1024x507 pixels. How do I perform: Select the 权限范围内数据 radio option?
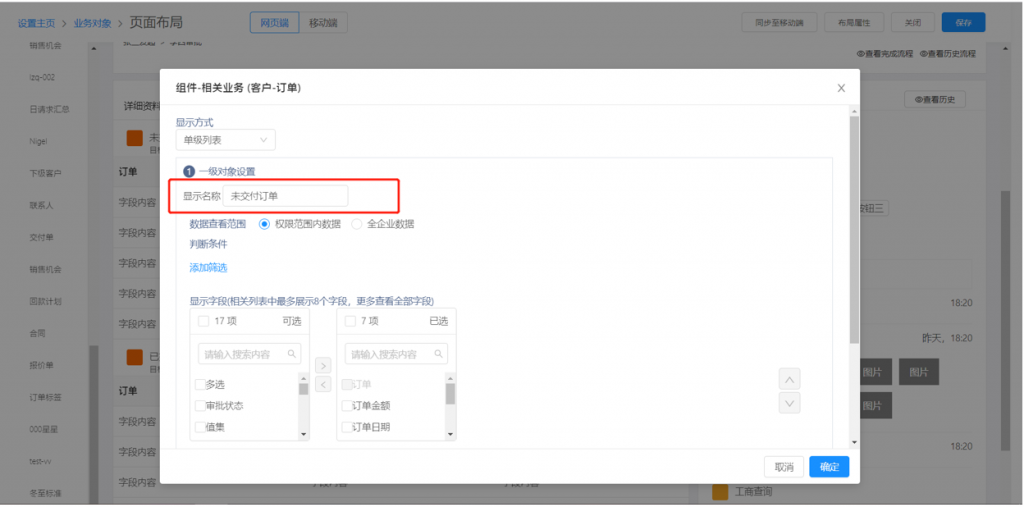[x=265, y=224]
